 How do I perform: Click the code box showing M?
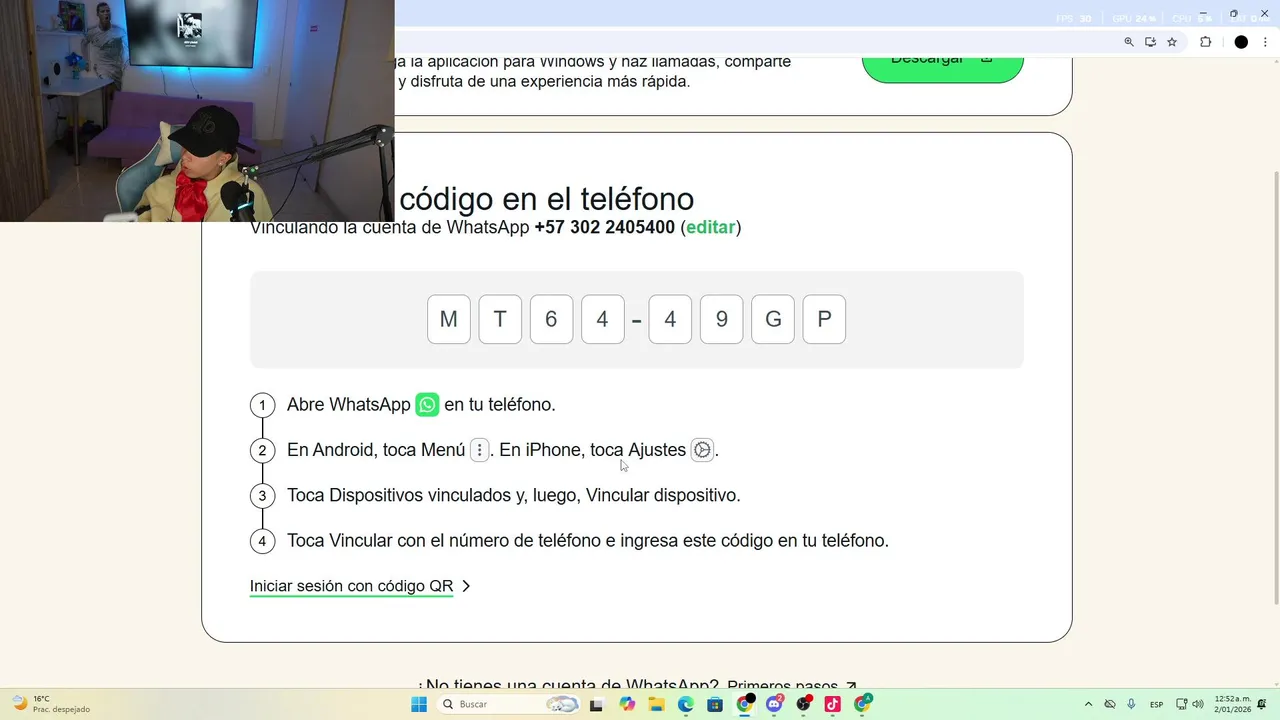(448, 319)
